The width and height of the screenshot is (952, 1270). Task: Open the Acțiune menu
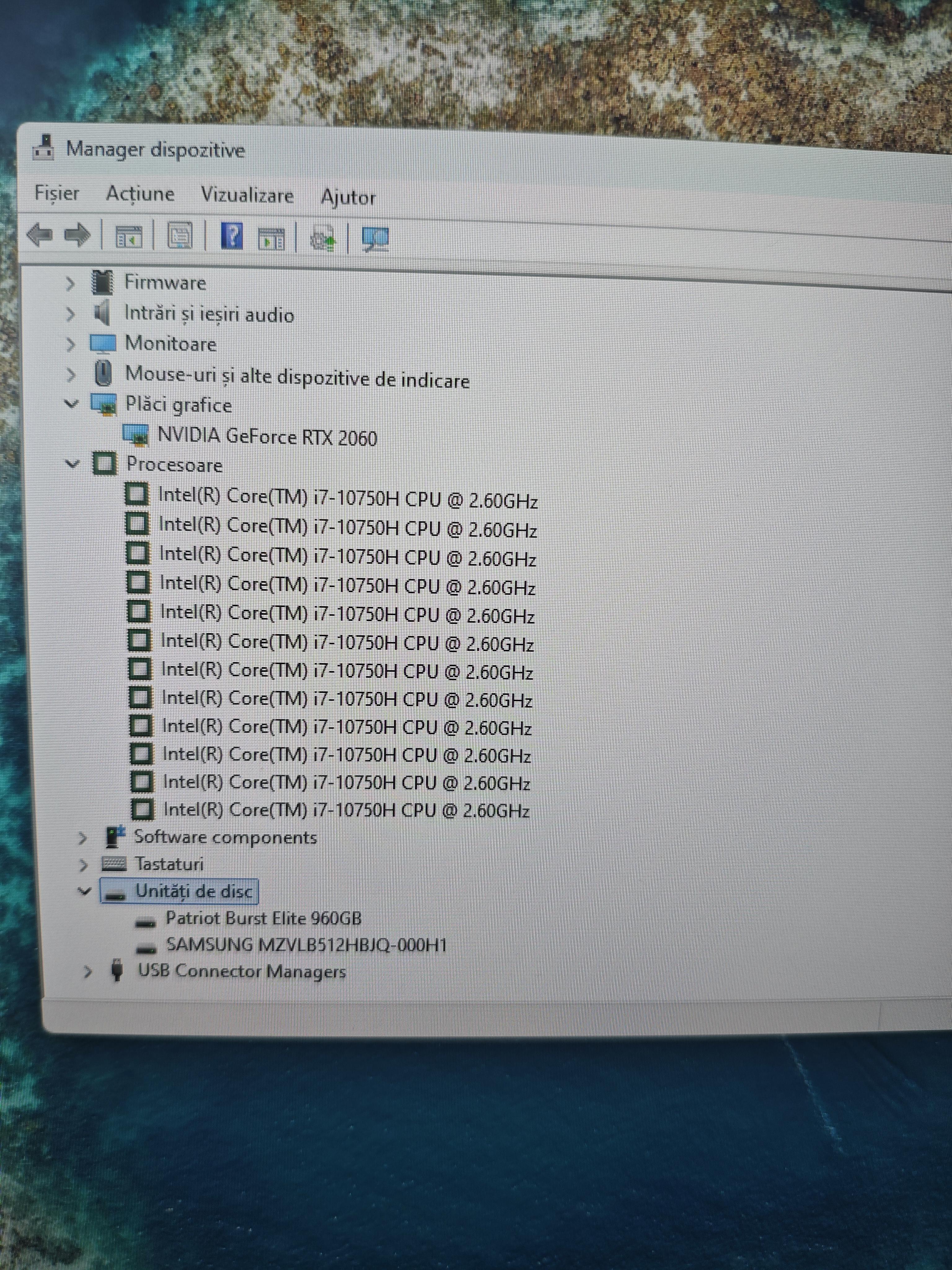point(140,194)
